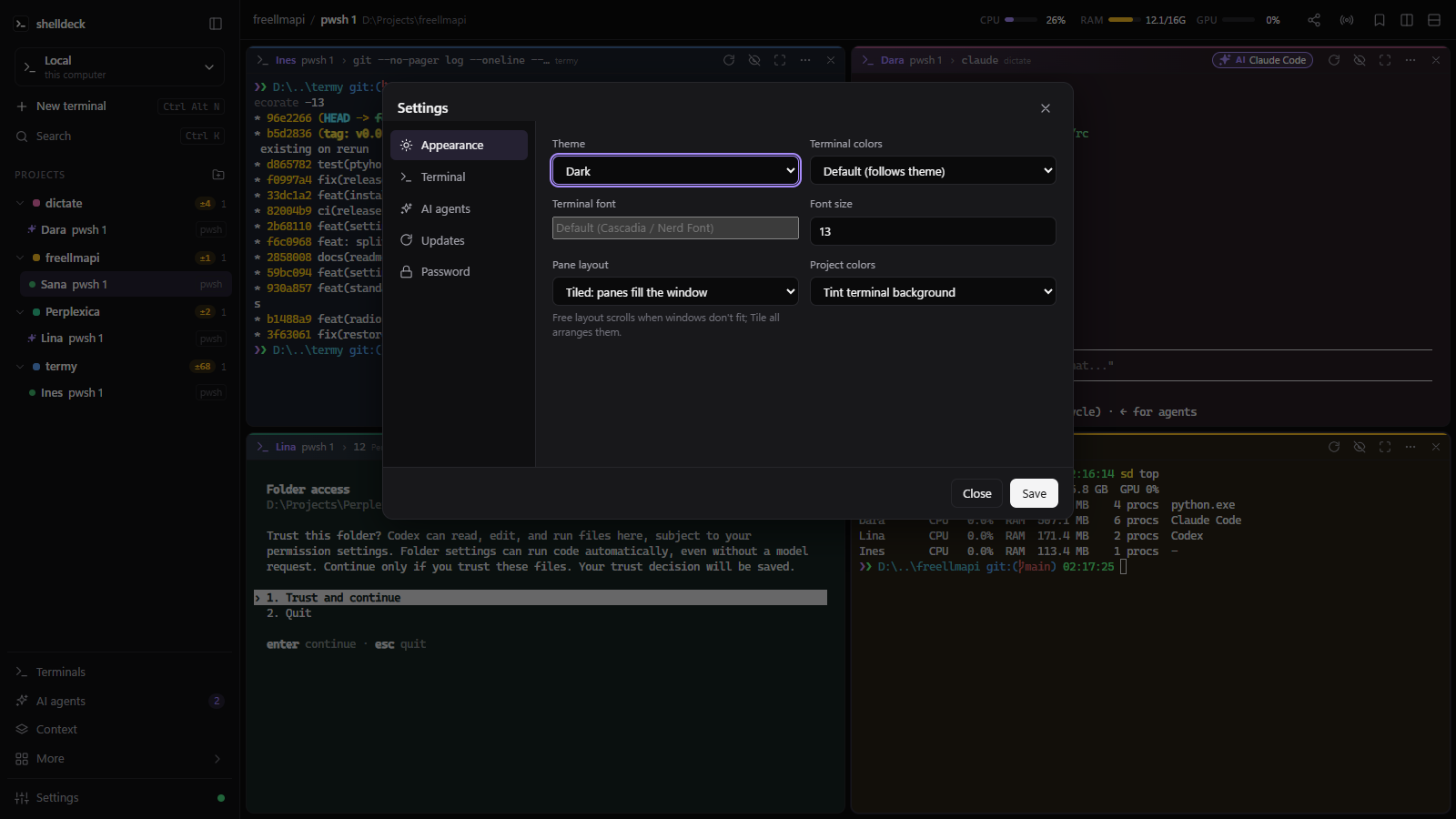
Task: Collapse the freellmapi project tree
Action: (x=20, y=258)
